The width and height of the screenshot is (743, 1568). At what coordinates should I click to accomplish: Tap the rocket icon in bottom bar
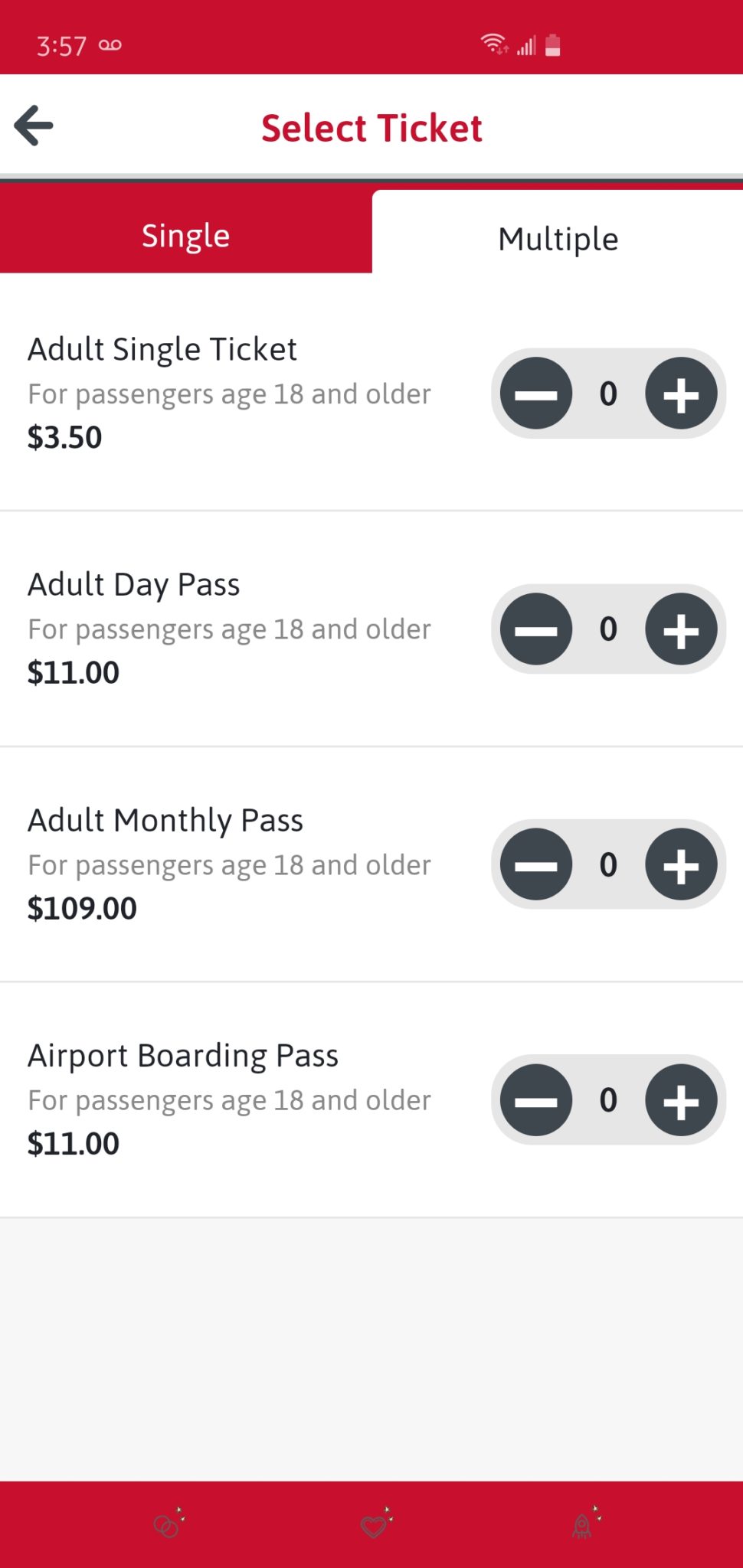coord(584,1524)
